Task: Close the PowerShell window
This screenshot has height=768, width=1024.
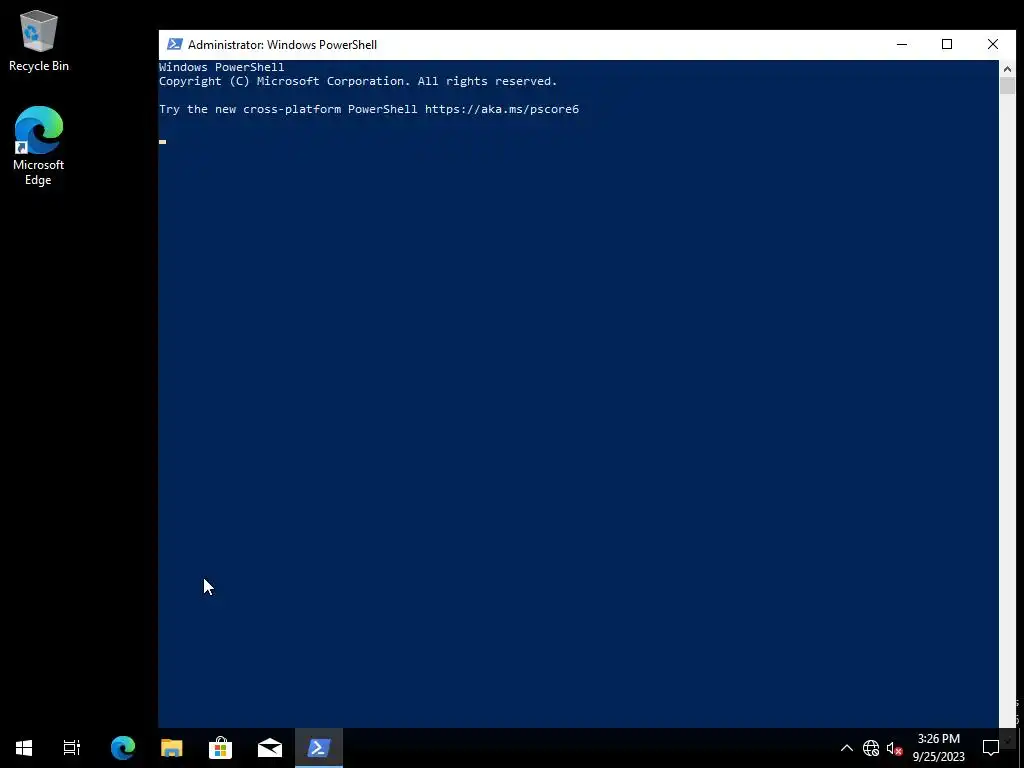Action: click(993, 44)
